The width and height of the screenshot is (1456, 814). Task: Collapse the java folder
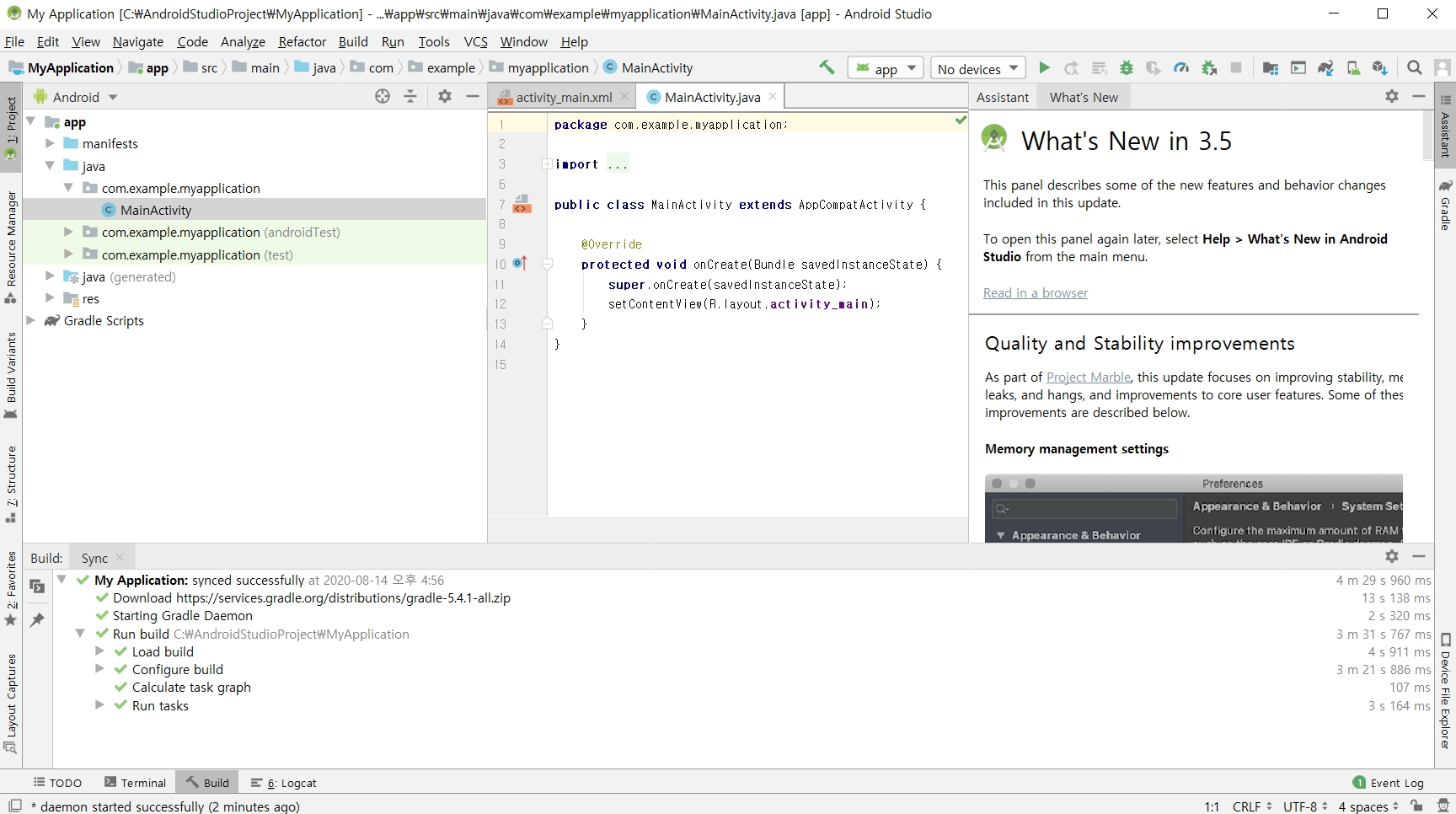pos(50,166)
